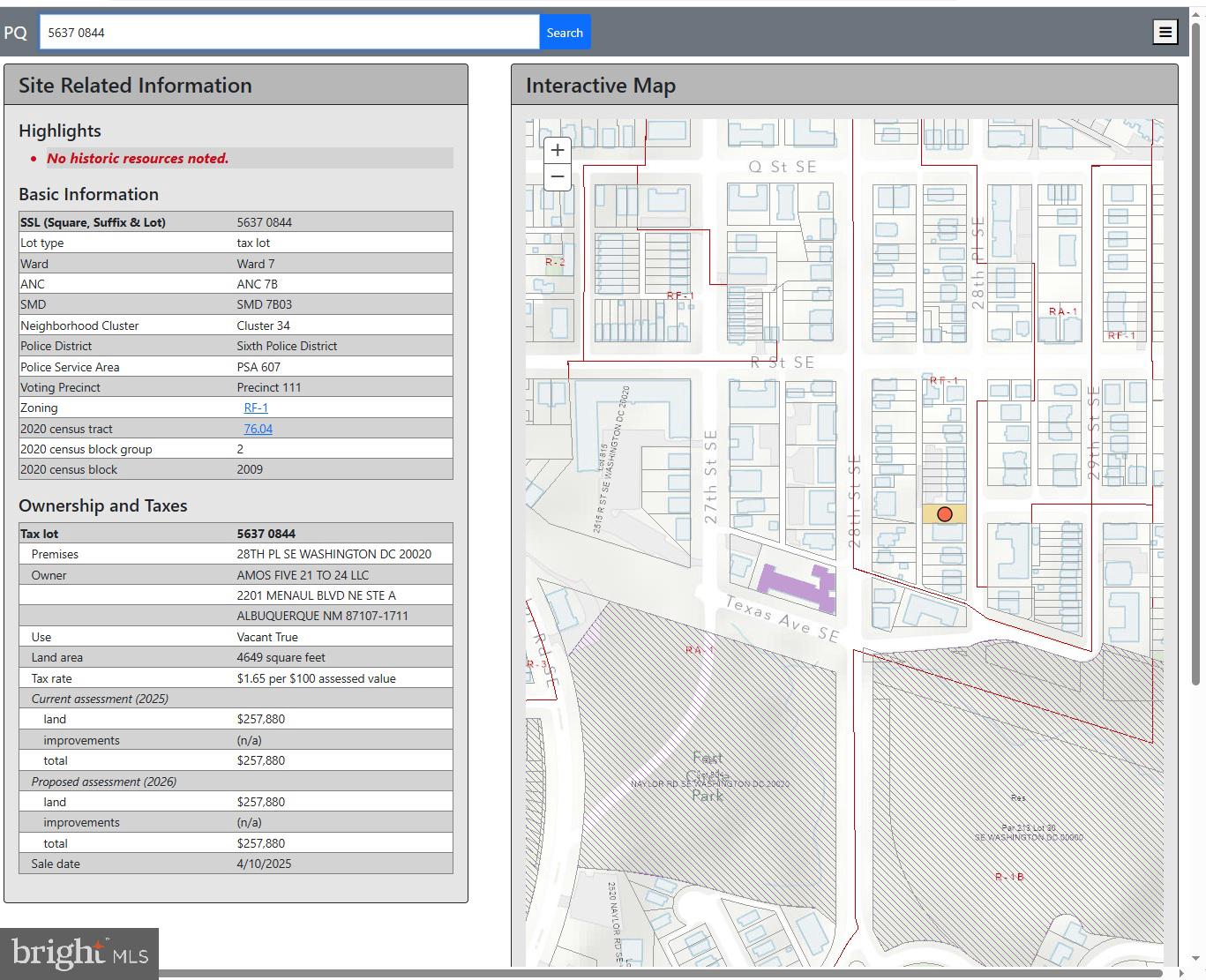Image resolution: width=1206 pixels, height=980 pixels.
Task: Open the RF-1 zoning link
Action: (x=256, y=408)
